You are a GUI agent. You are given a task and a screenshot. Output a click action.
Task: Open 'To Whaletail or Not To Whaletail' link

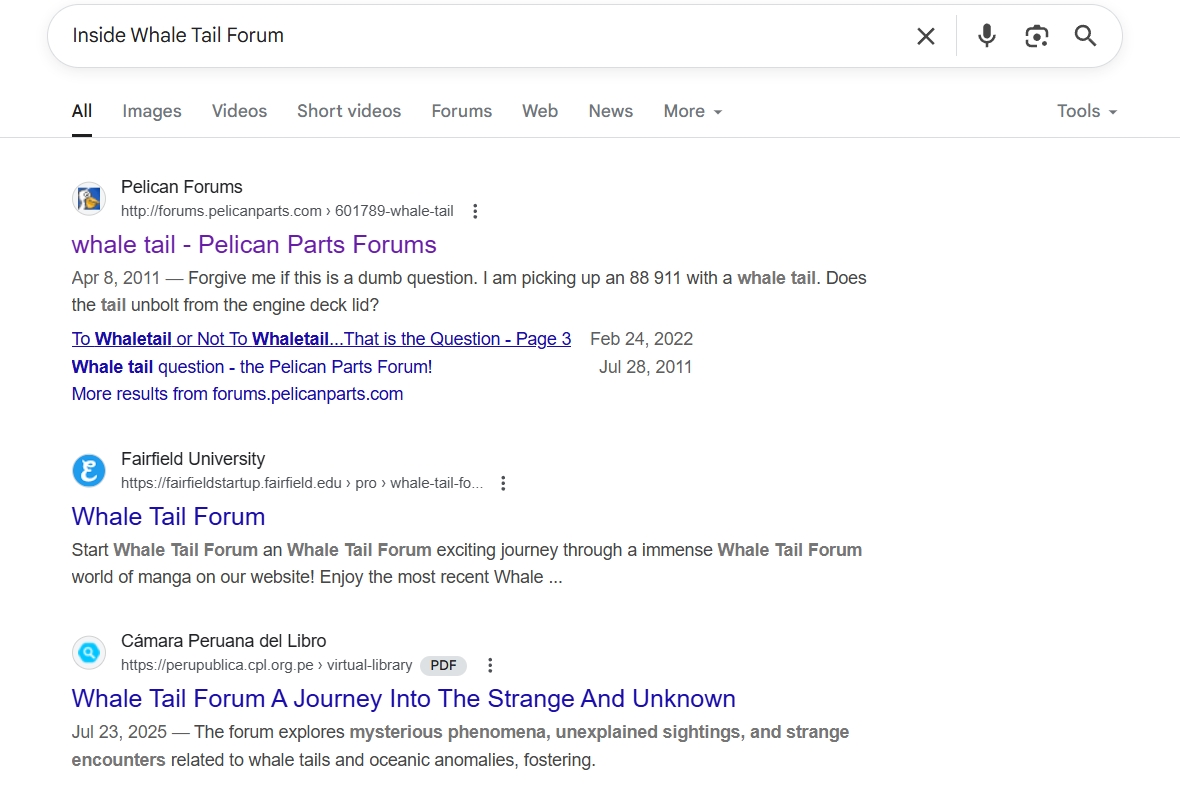[321, 339]
